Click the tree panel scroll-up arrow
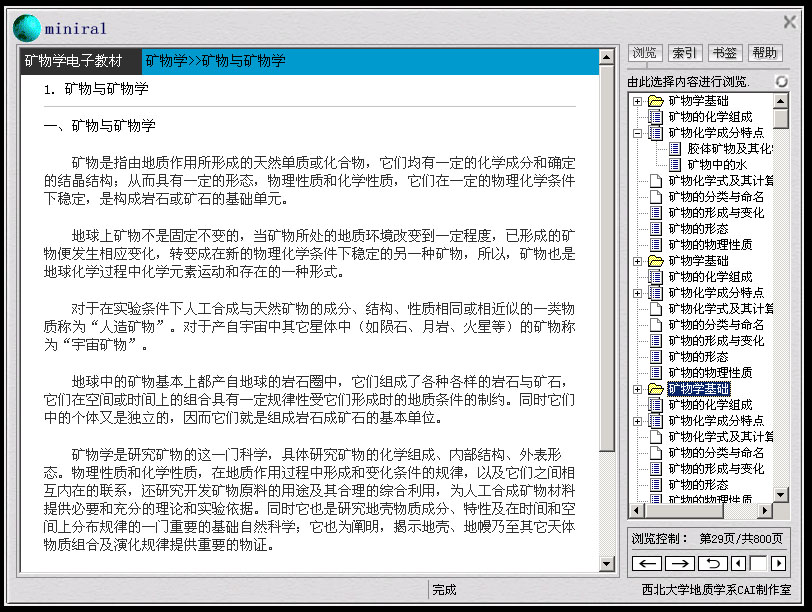812x612 pixels. (780, 100)
